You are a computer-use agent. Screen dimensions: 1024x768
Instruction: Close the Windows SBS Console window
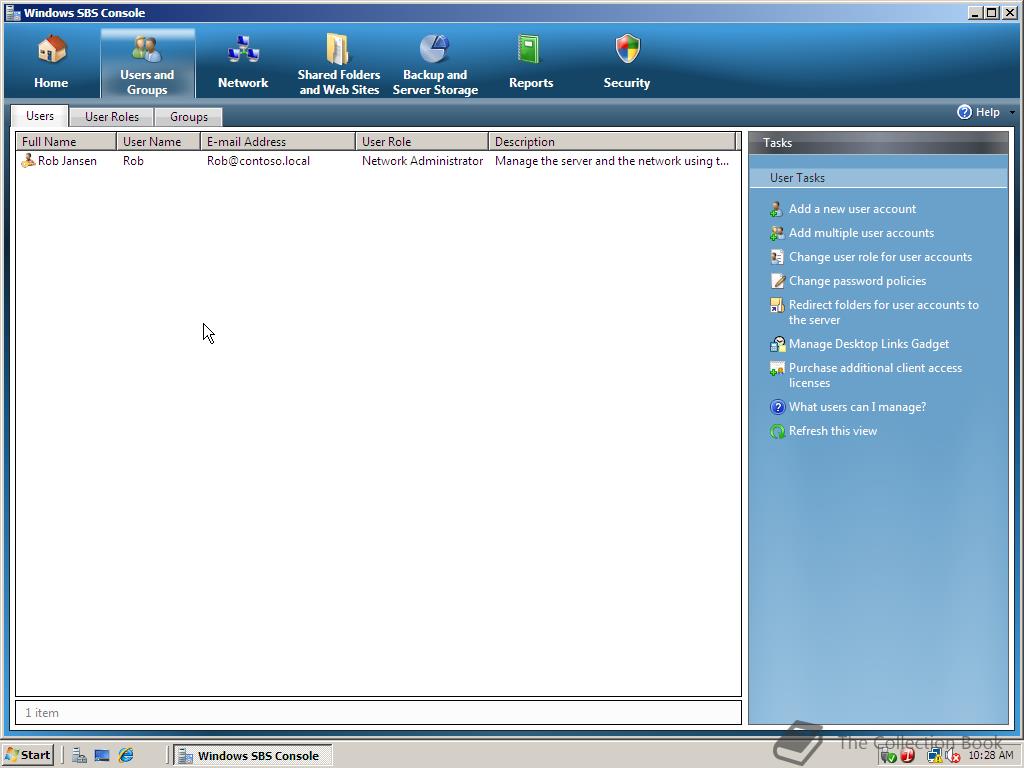point(1009,12)
